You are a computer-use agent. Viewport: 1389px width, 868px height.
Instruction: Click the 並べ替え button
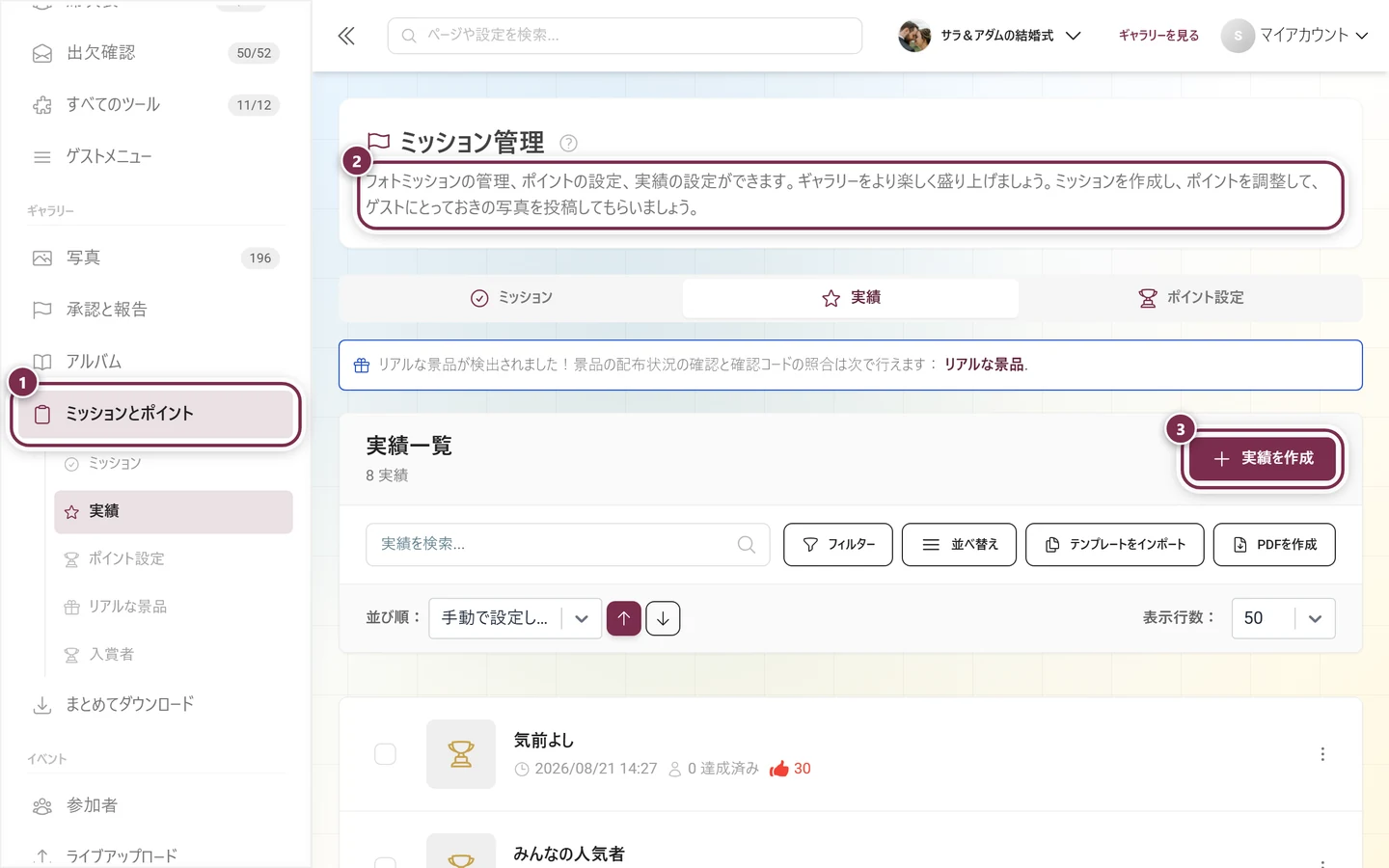pos(959,545)
